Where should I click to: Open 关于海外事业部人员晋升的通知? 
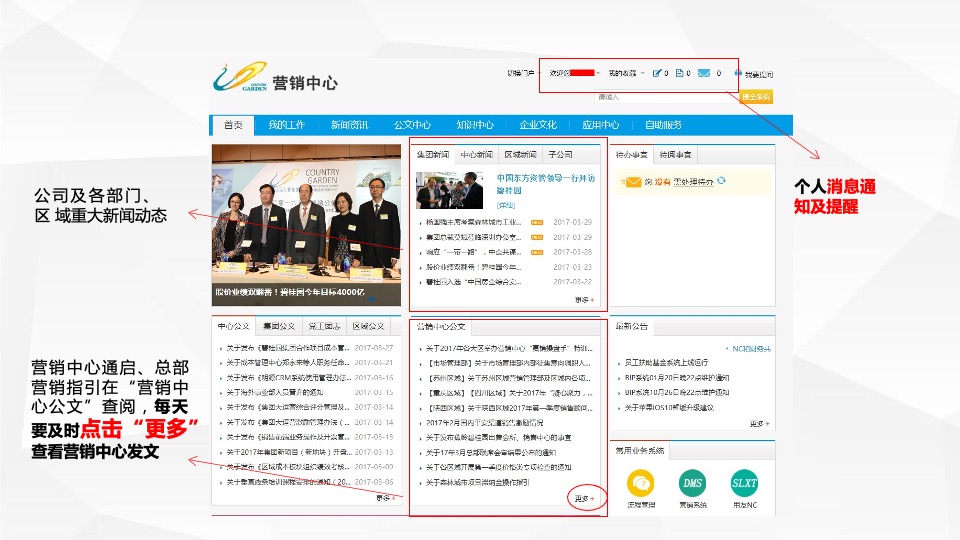(x=275, y=392)
